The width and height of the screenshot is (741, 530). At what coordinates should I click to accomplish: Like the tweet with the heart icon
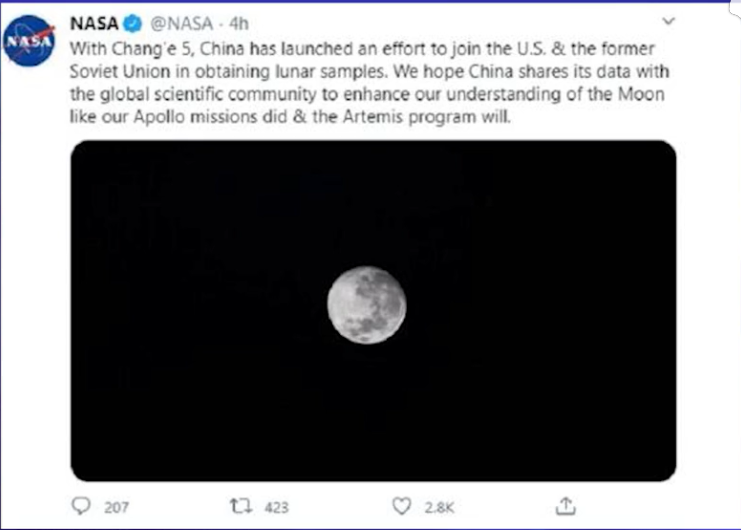click(x=402, y=506)
